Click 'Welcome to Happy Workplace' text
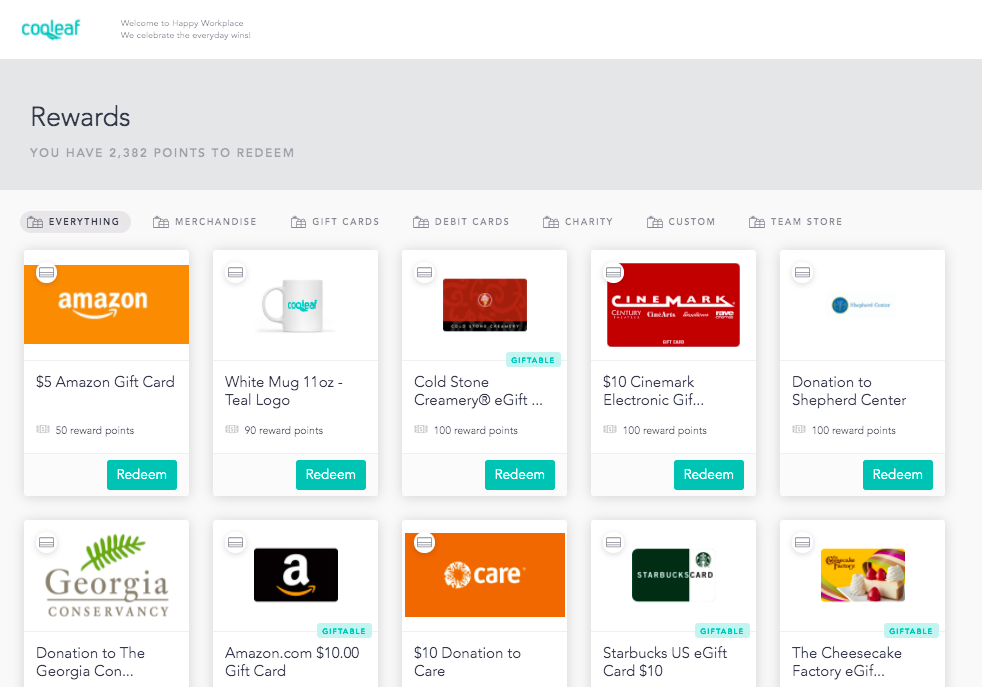 click(182, 23)
